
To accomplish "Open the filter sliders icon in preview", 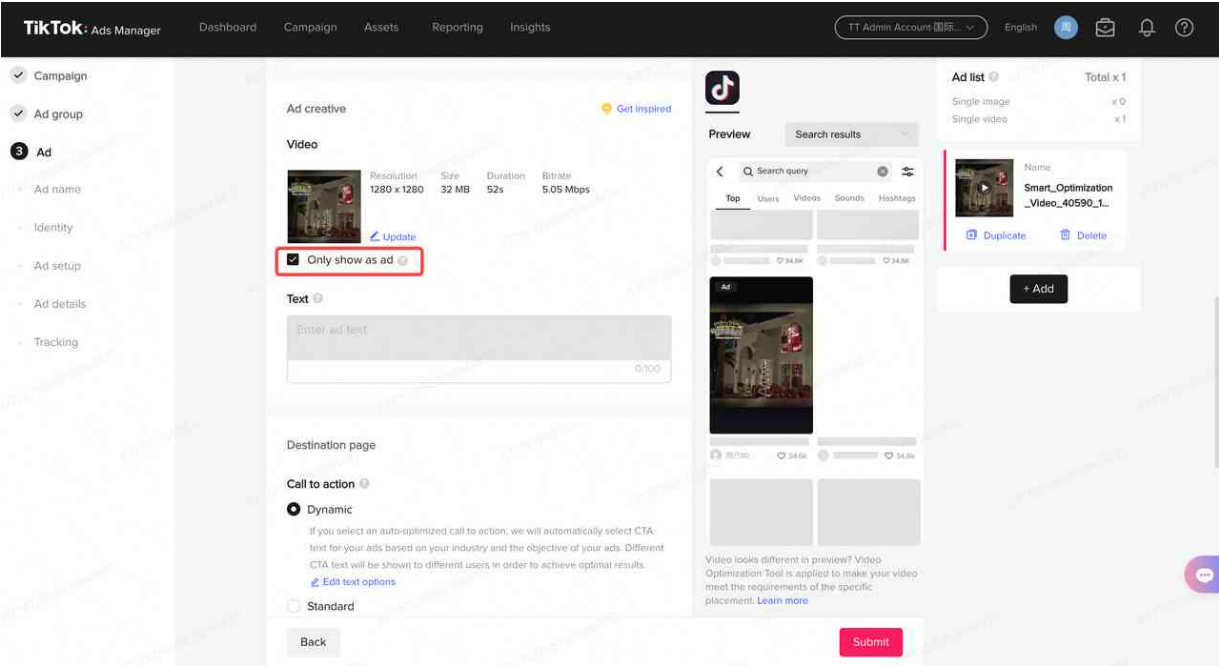I will (x=908, y=171).
